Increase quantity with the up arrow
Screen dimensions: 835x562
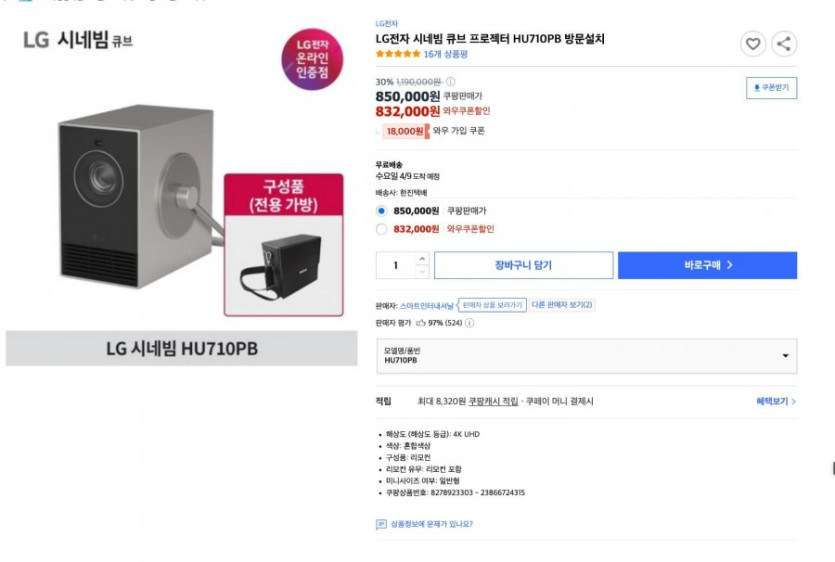[x=422, y=259]
